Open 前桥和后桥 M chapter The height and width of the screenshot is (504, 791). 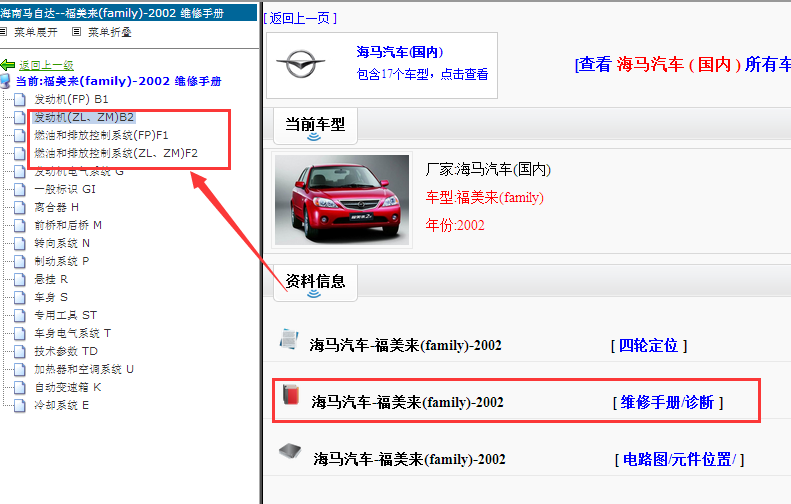[x=68, y=225]
